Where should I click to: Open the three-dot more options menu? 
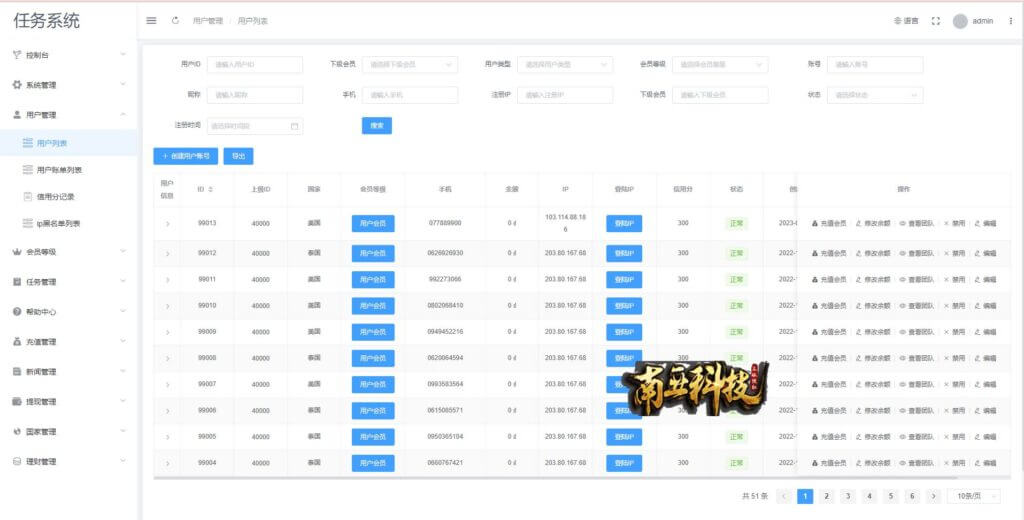(x=1011, y=21)
